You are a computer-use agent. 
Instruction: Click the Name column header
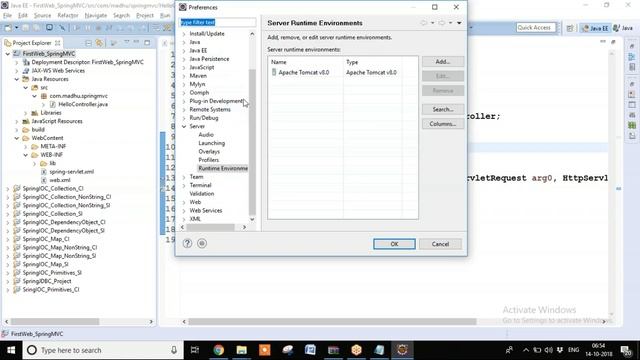click(x=306, y=62)
